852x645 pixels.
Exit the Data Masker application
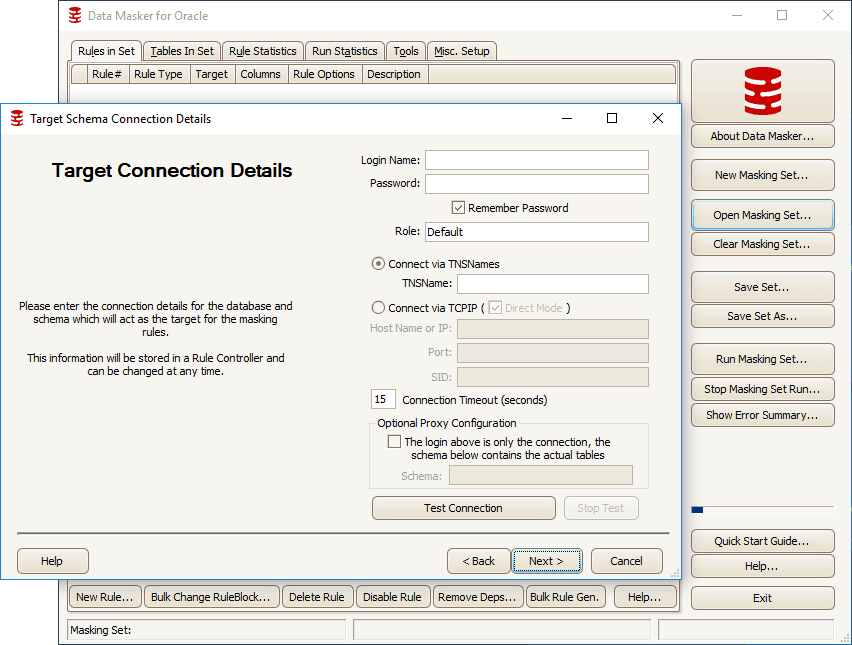coord(762,598)
